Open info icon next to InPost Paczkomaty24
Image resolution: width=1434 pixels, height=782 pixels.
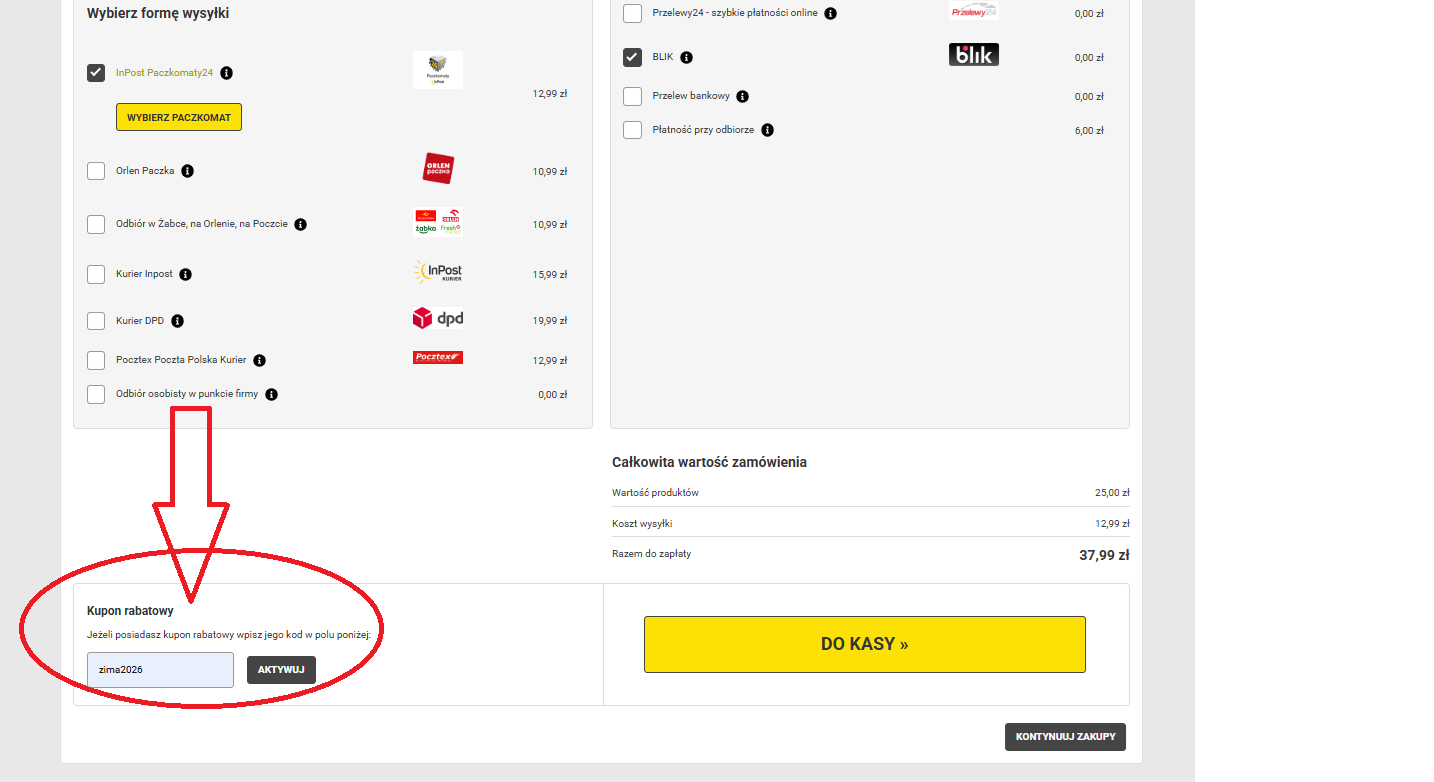coord(227,73)
